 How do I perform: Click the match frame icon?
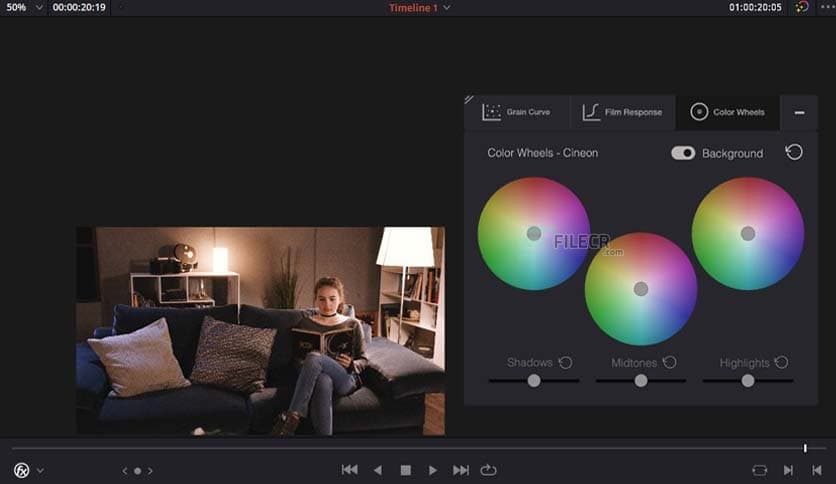pos(759,470)
